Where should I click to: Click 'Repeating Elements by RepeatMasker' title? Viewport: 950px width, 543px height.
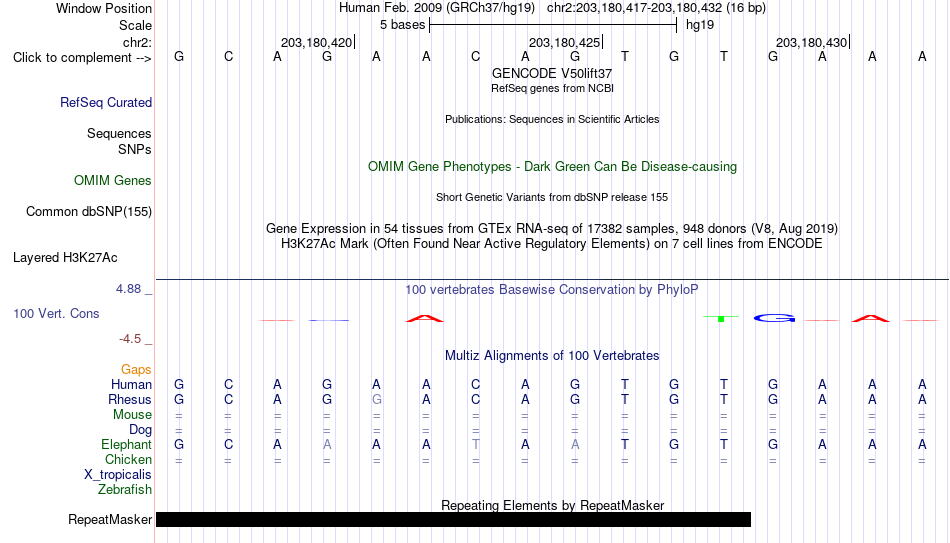(552, 505)
